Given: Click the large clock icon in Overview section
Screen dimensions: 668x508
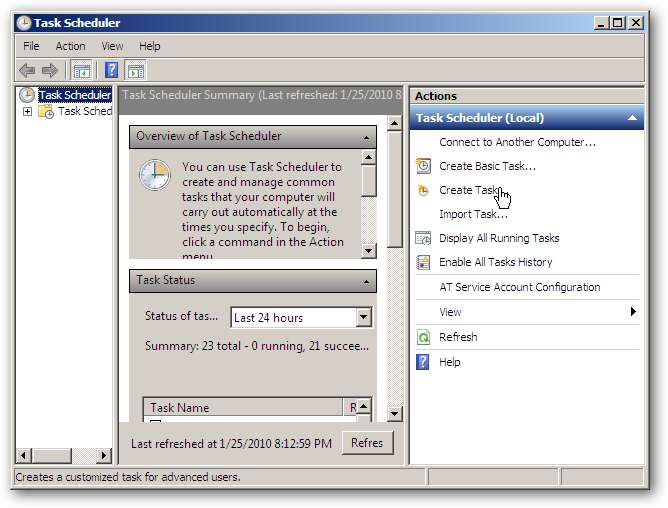Looking at the screenshot, I should click(155, 175).
